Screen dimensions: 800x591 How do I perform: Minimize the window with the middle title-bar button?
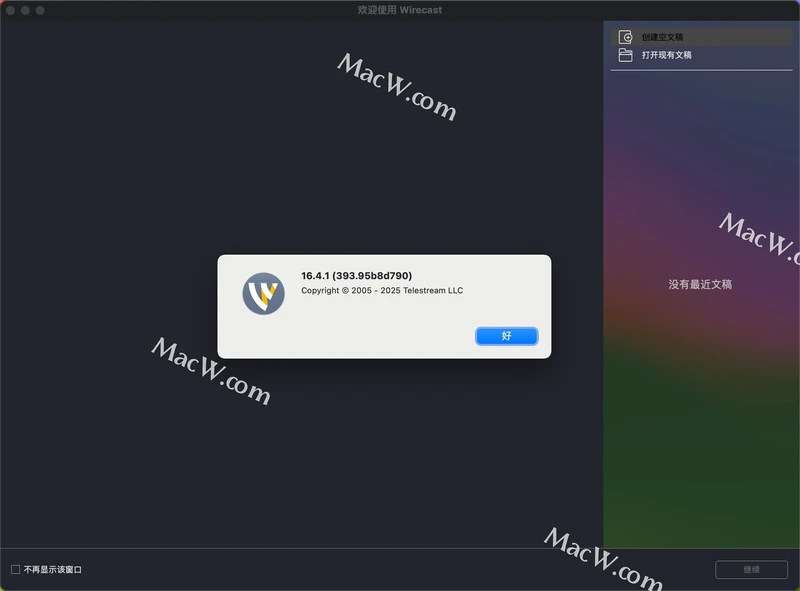(25, 10)
